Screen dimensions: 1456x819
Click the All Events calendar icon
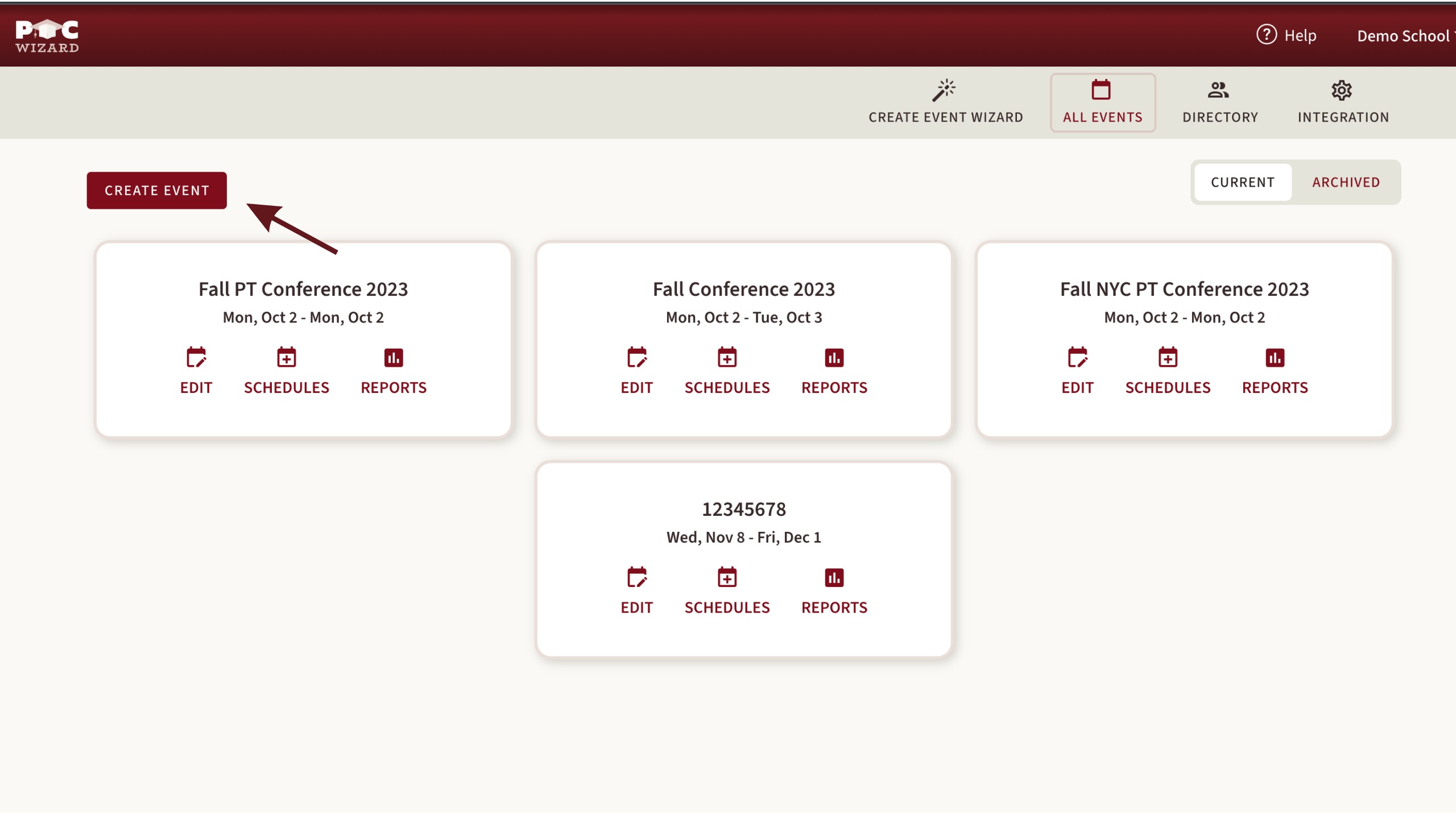tap(1102, 90)
